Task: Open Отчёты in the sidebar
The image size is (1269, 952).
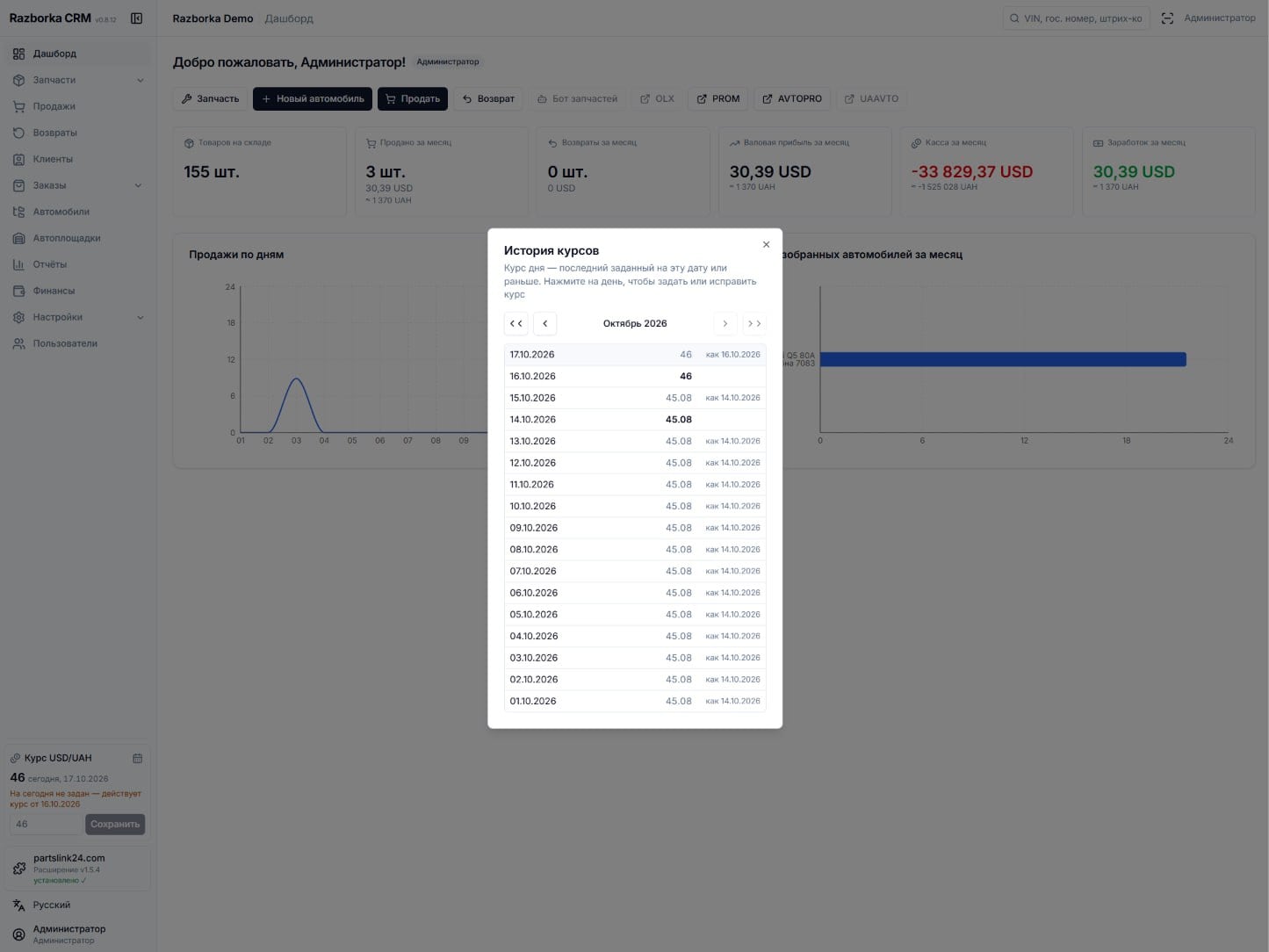Action: pyautogui.click(x=77, y=264)
